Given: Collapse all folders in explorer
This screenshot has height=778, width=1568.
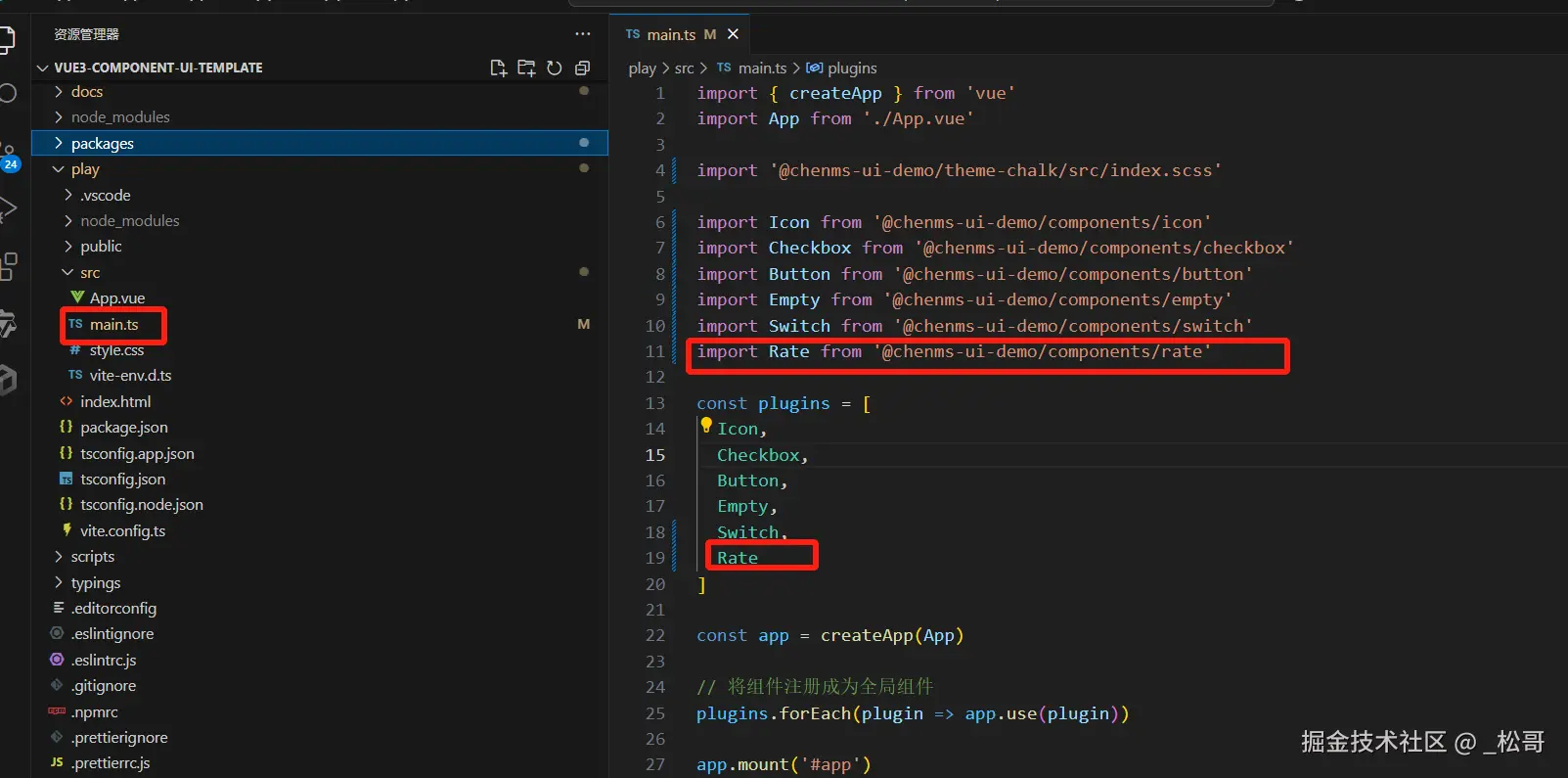Looking at the screenshot, I should 582,68.
